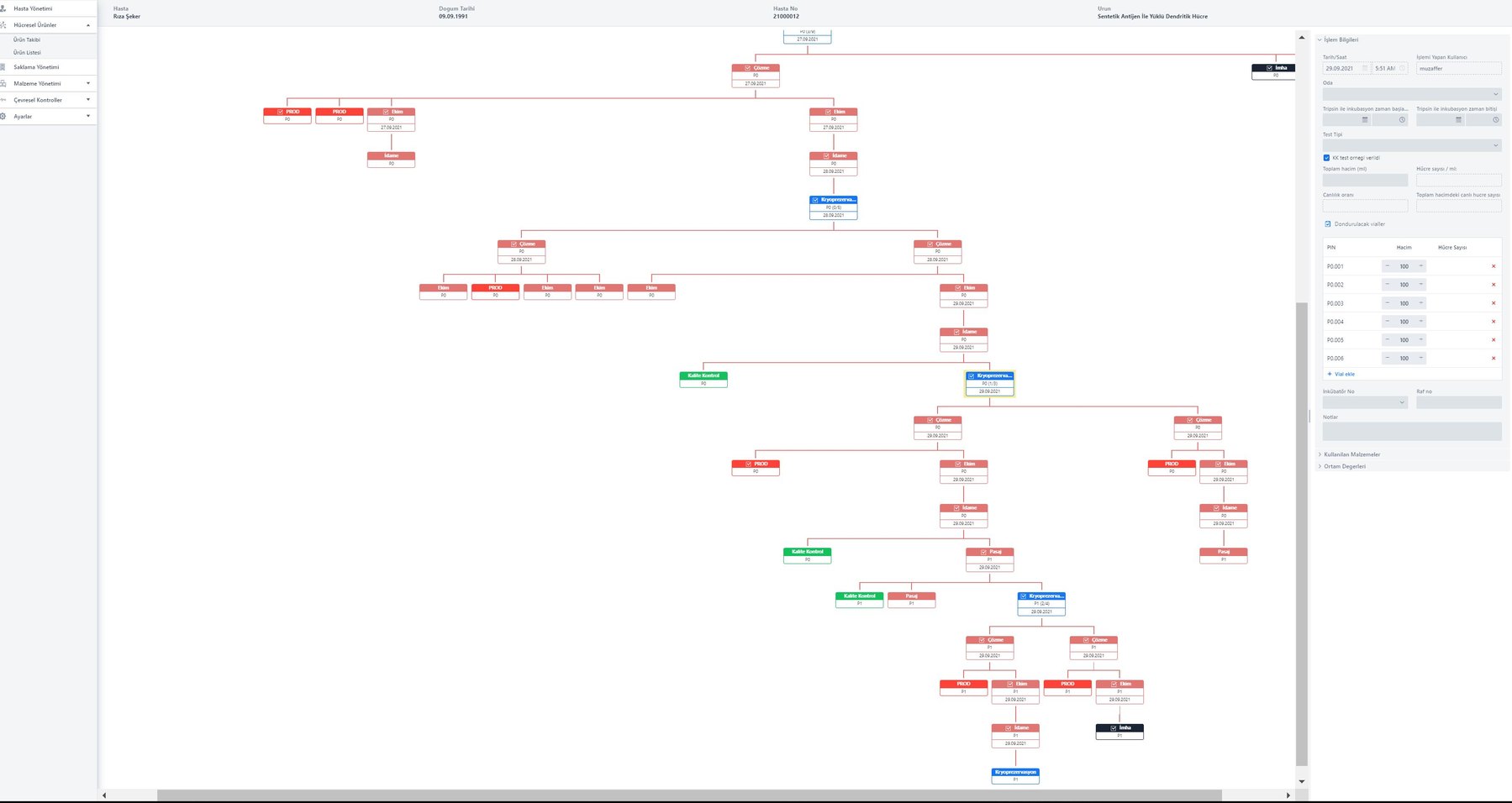
Task: Open the Ayarlar menu item
Action: click(23, 116)
